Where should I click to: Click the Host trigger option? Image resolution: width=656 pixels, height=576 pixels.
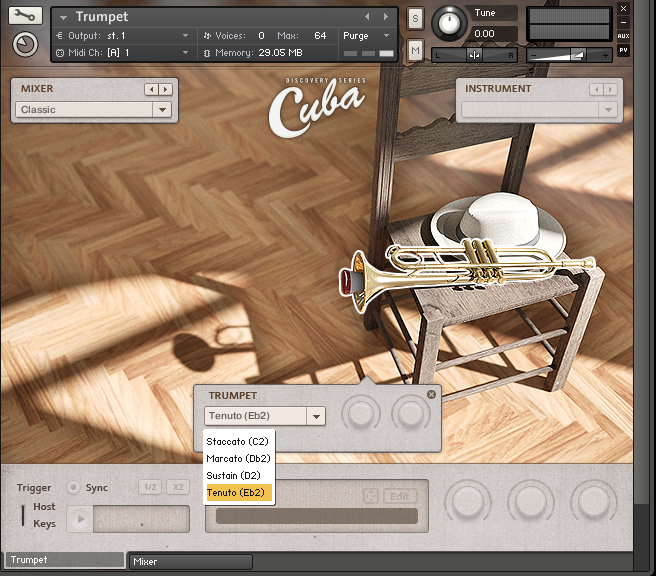point(44,507)
